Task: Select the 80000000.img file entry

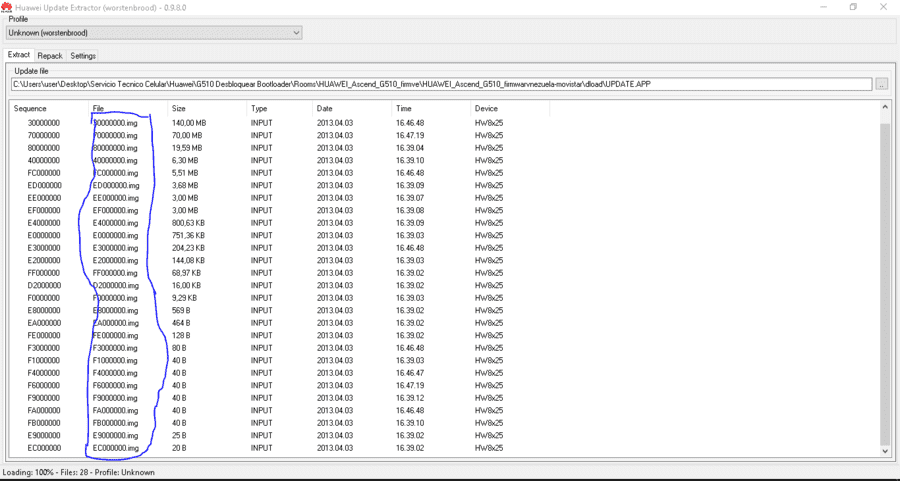Action: (115, 148)
